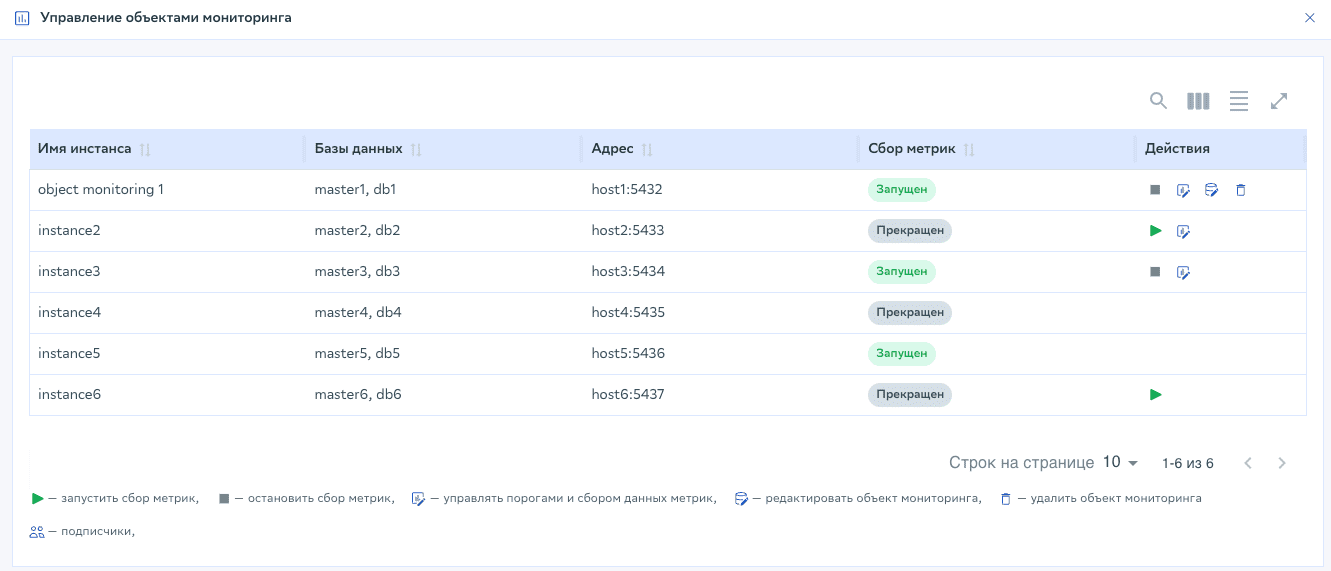
Task: Click the legend подписчики people icon
Action: click(37, 532)
